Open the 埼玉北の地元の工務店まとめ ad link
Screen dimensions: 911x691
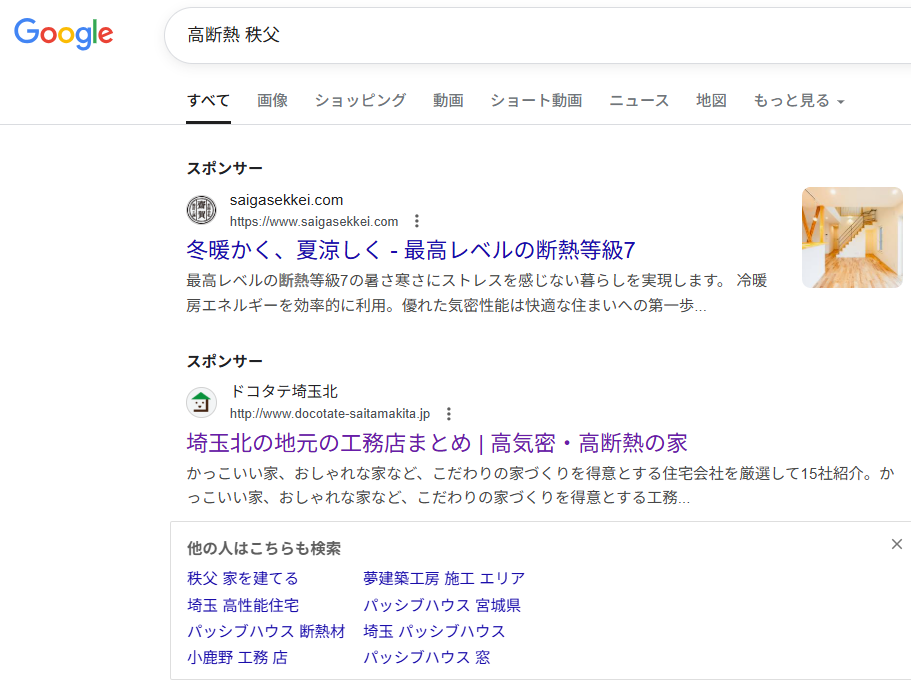(x=437, y=443)
